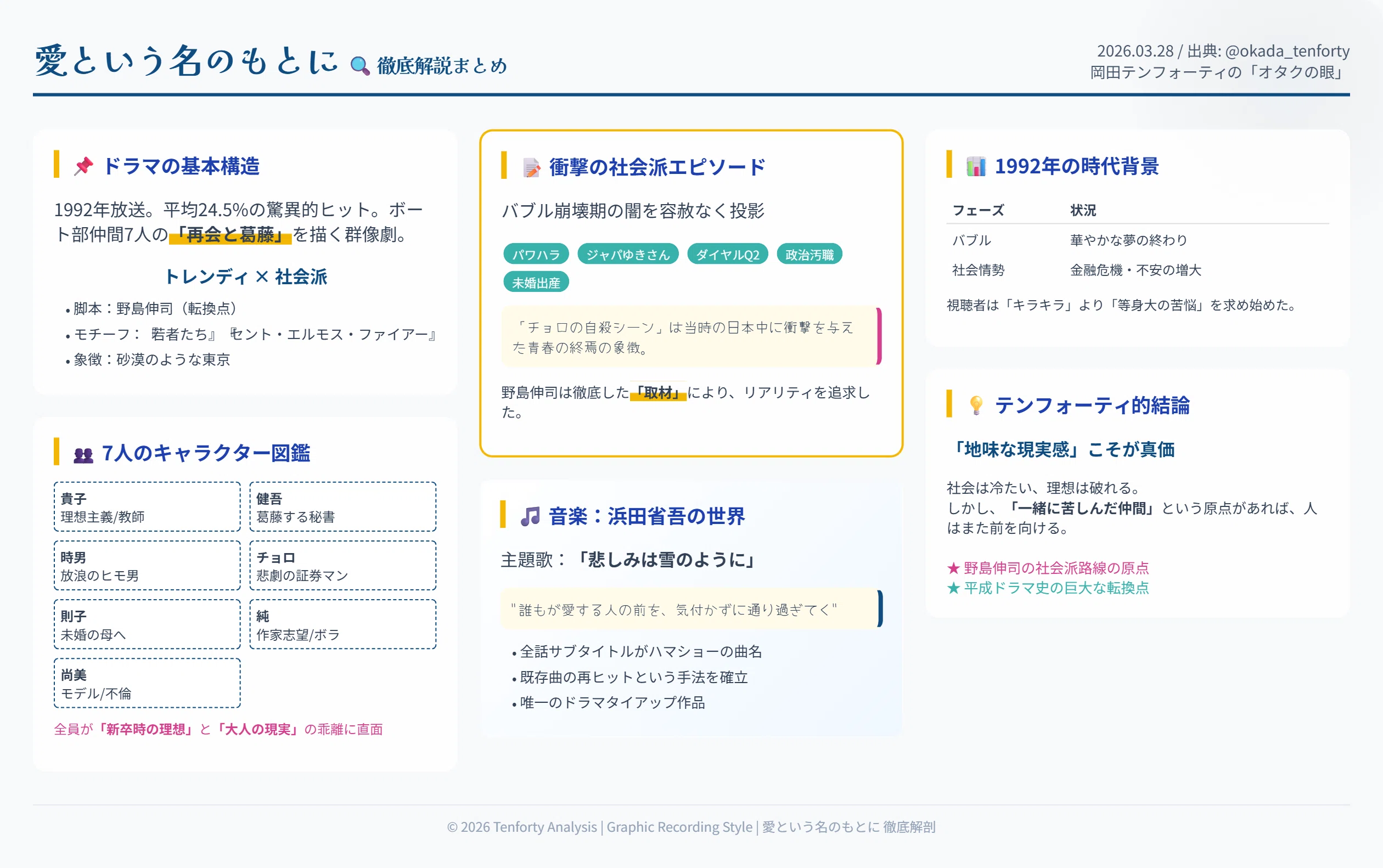Click the トレンディ × 社会派 subheading
The width and height of the screenshot is (1383, 868).
coord(245,277)
